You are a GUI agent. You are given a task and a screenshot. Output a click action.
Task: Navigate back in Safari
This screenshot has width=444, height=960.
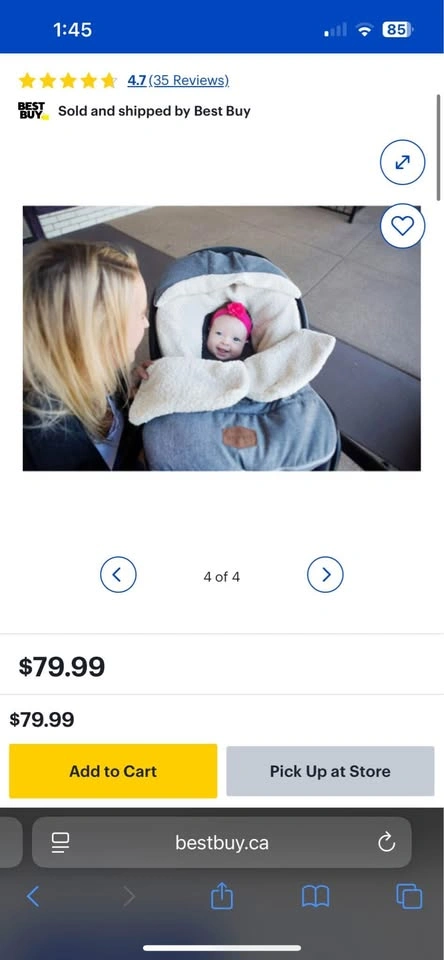(33, 897)
